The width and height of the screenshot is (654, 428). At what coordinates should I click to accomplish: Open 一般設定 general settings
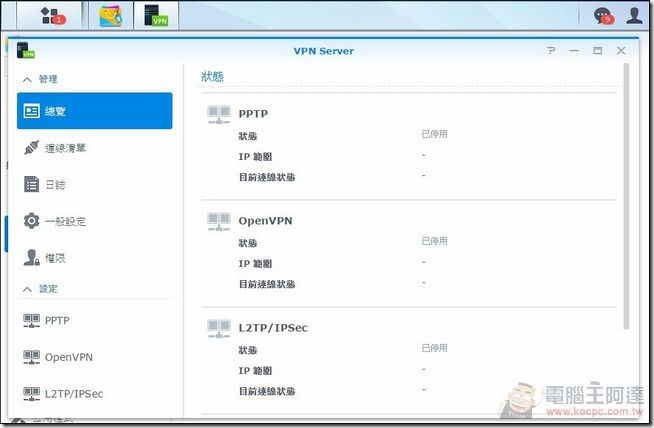point(95,221)
